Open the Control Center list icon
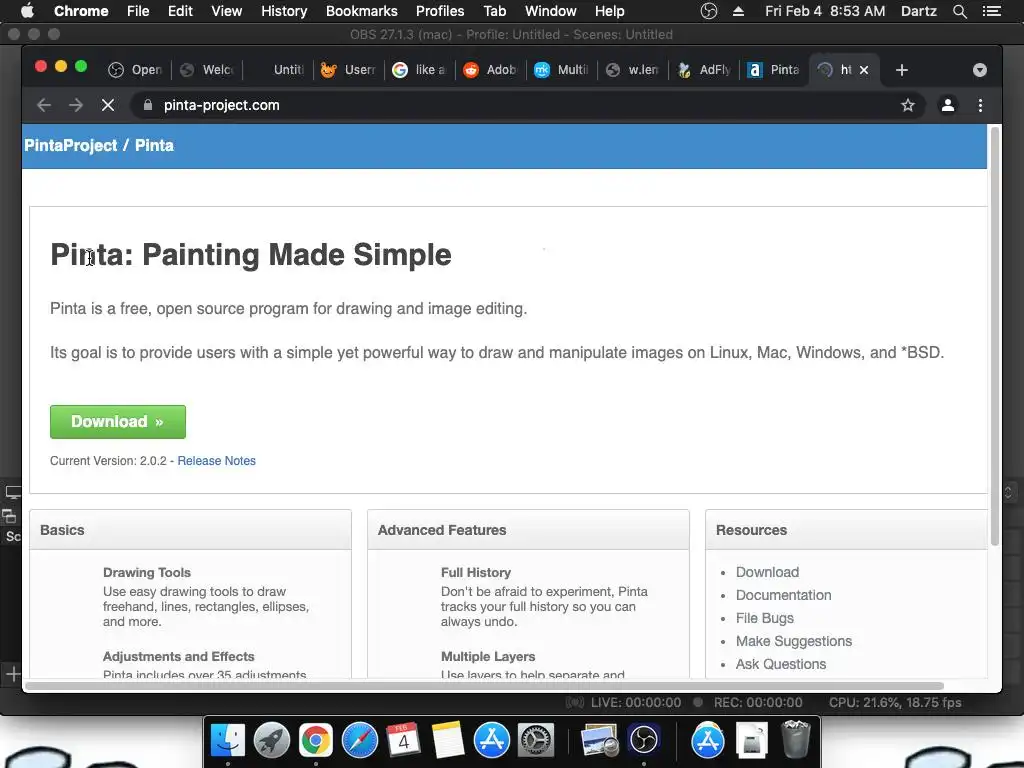This screenshot has width=1024, height=768. (x=991, y=11)
